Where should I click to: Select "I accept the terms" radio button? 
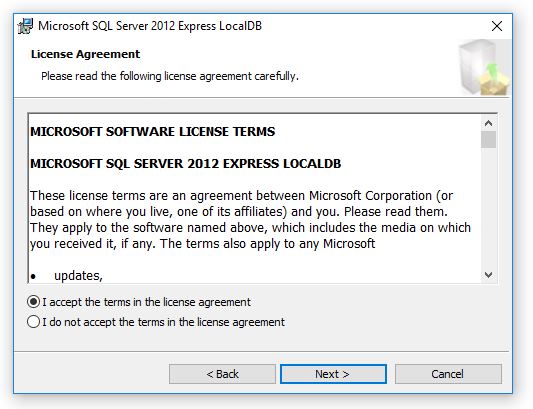click(33, 302)
